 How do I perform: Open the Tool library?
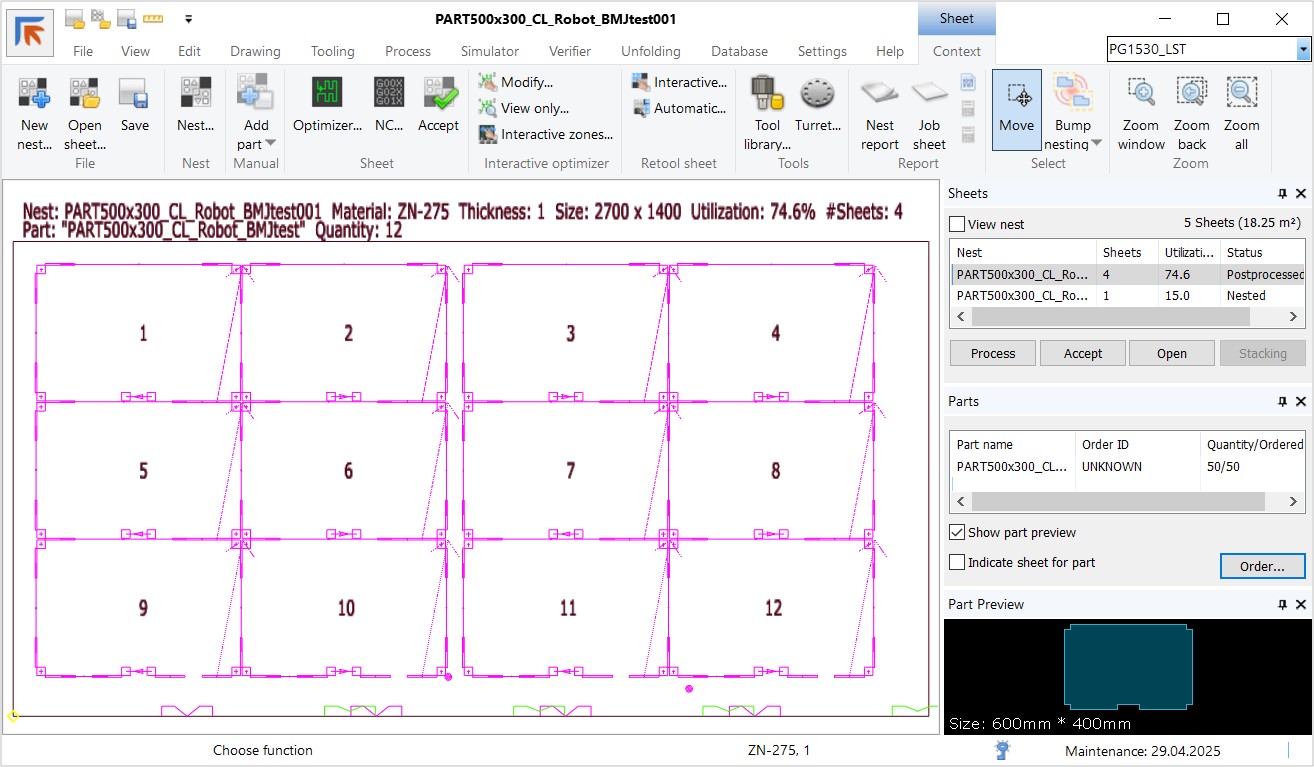[767, 95]
